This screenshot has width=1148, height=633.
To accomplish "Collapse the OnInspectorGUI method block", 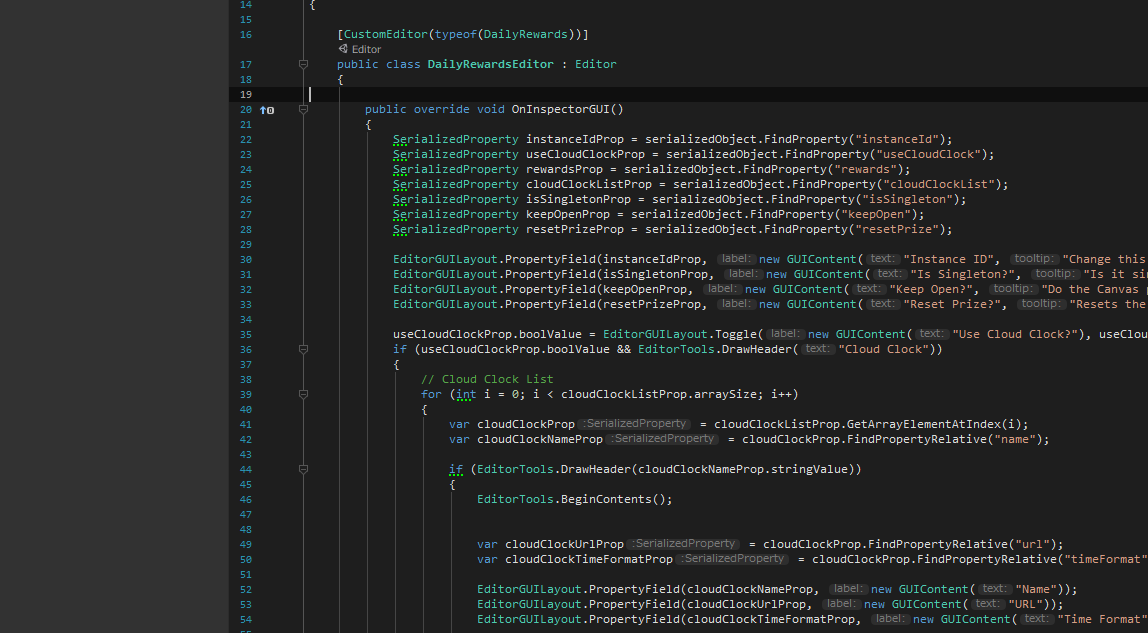I will click(x=303, y=109).
